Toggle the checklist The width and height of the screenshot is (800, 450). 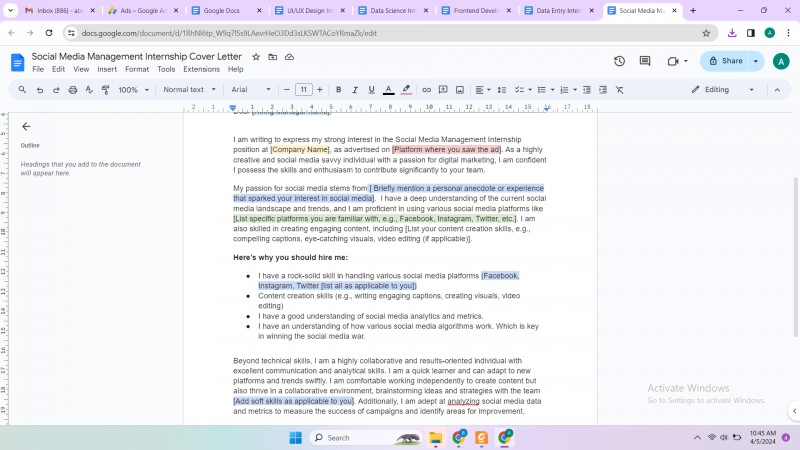[x=519, y=90]
